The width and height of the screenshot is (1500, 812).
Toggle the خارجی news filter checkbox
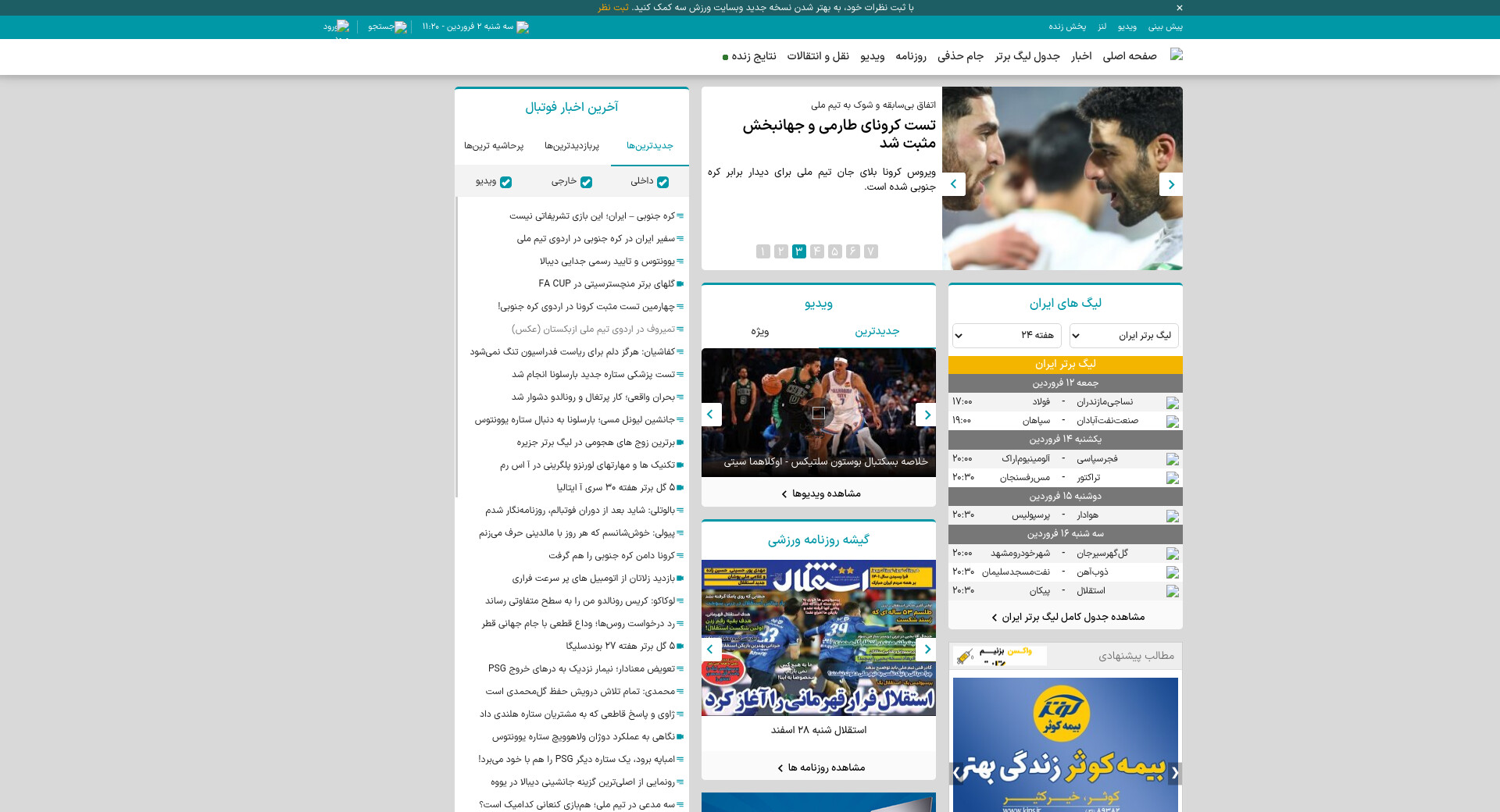pyautogui.click(x=586, y=182)
